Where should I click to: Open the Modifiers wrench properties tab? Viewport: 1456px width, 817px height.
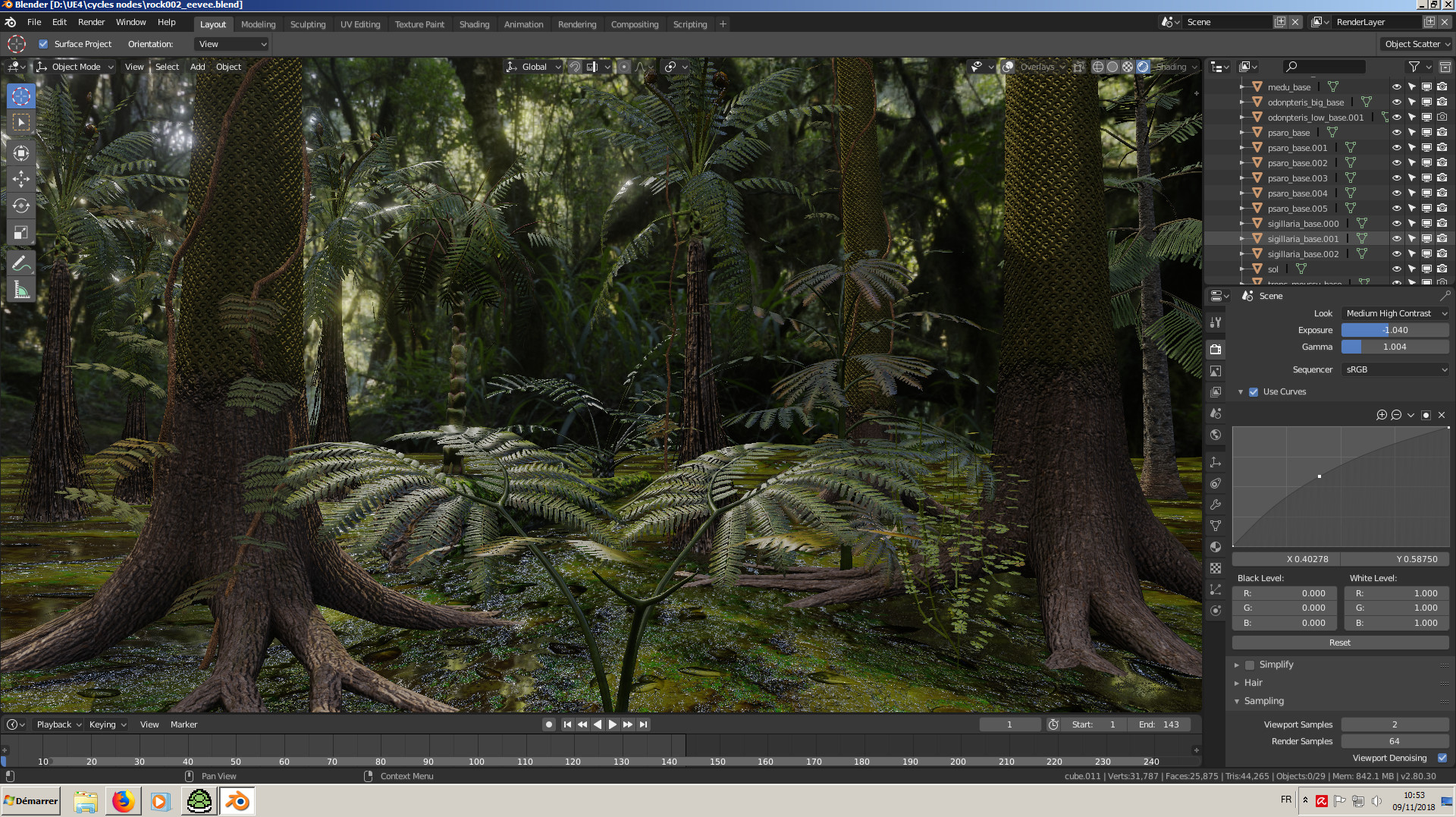tap(1216, 504)
